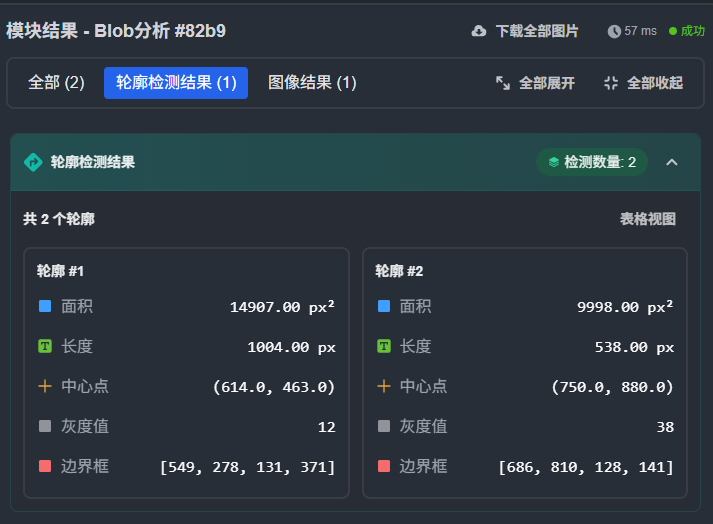Click the 轮廓 #2 card title
713x524 pixels.
[399, 271]
